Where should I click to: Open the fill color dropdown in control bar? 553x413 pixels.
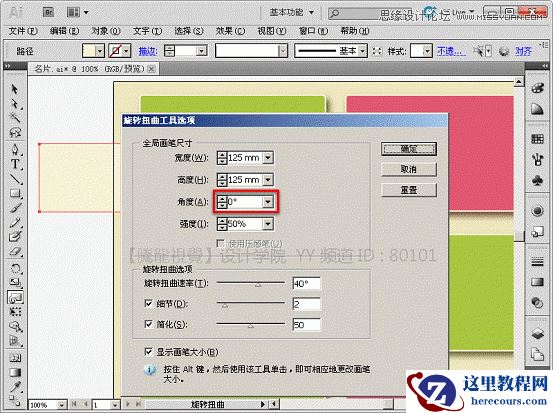(100, 51)
